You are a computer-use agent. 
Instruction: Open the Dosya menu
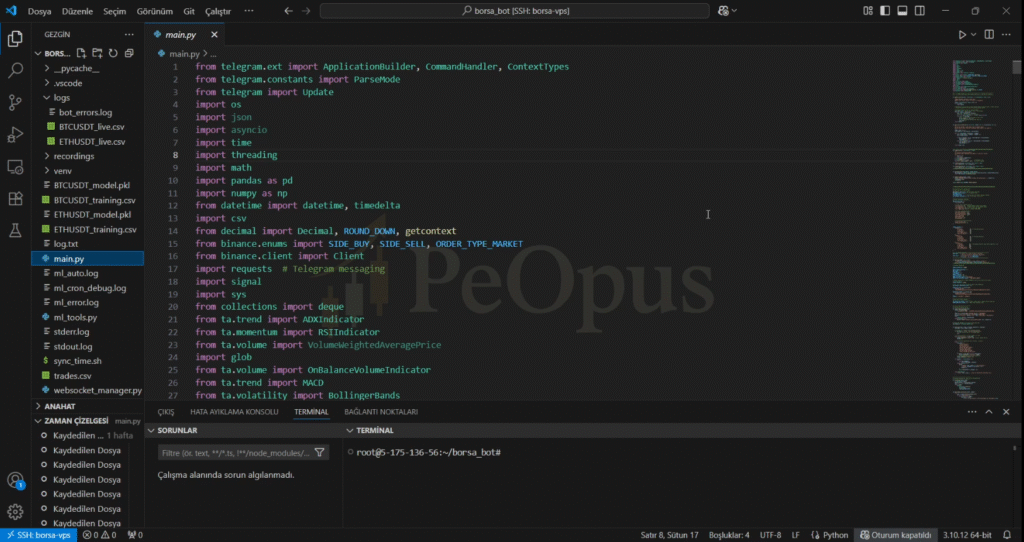39,11
